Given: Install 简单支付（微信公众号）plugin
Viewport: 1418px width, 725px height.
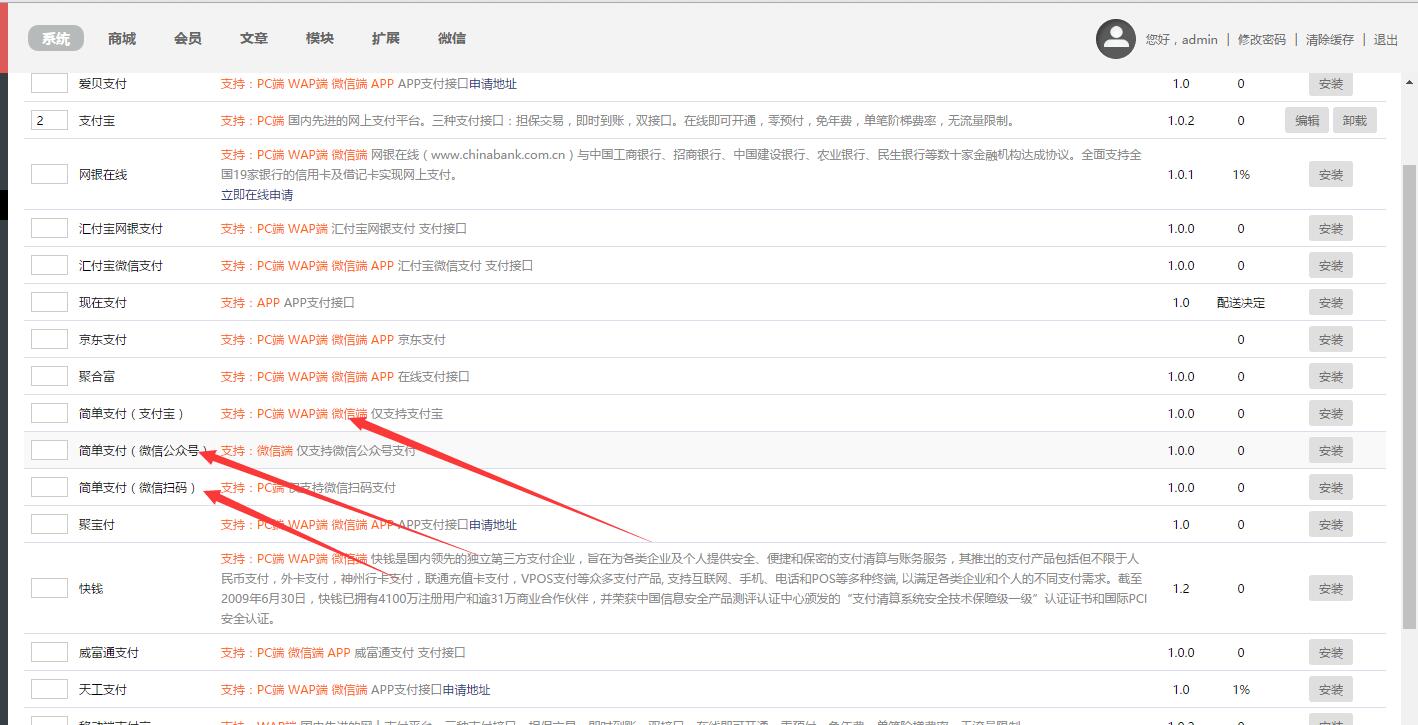Looking at the screenshot, I should click(x=1330, y=451).
